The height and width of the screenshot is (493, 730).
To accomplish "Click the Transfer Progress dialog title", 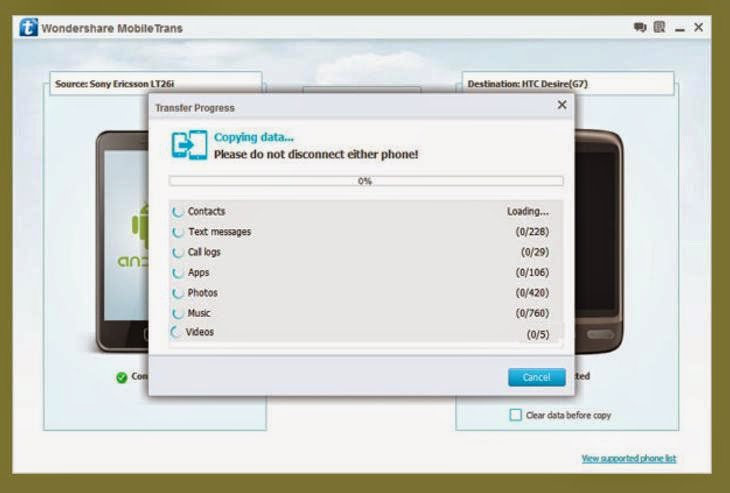I will point(195,108).
